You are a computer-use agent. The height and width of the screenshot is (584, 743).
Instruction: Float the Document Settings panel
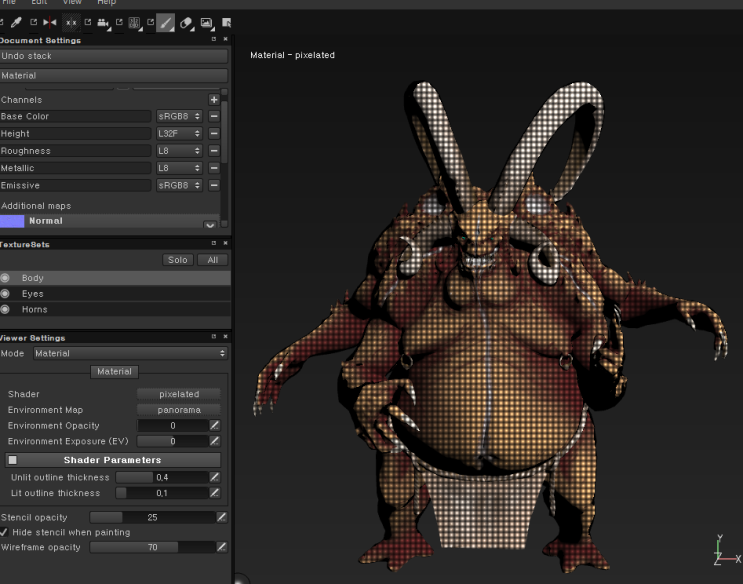[x=214, y=39]
